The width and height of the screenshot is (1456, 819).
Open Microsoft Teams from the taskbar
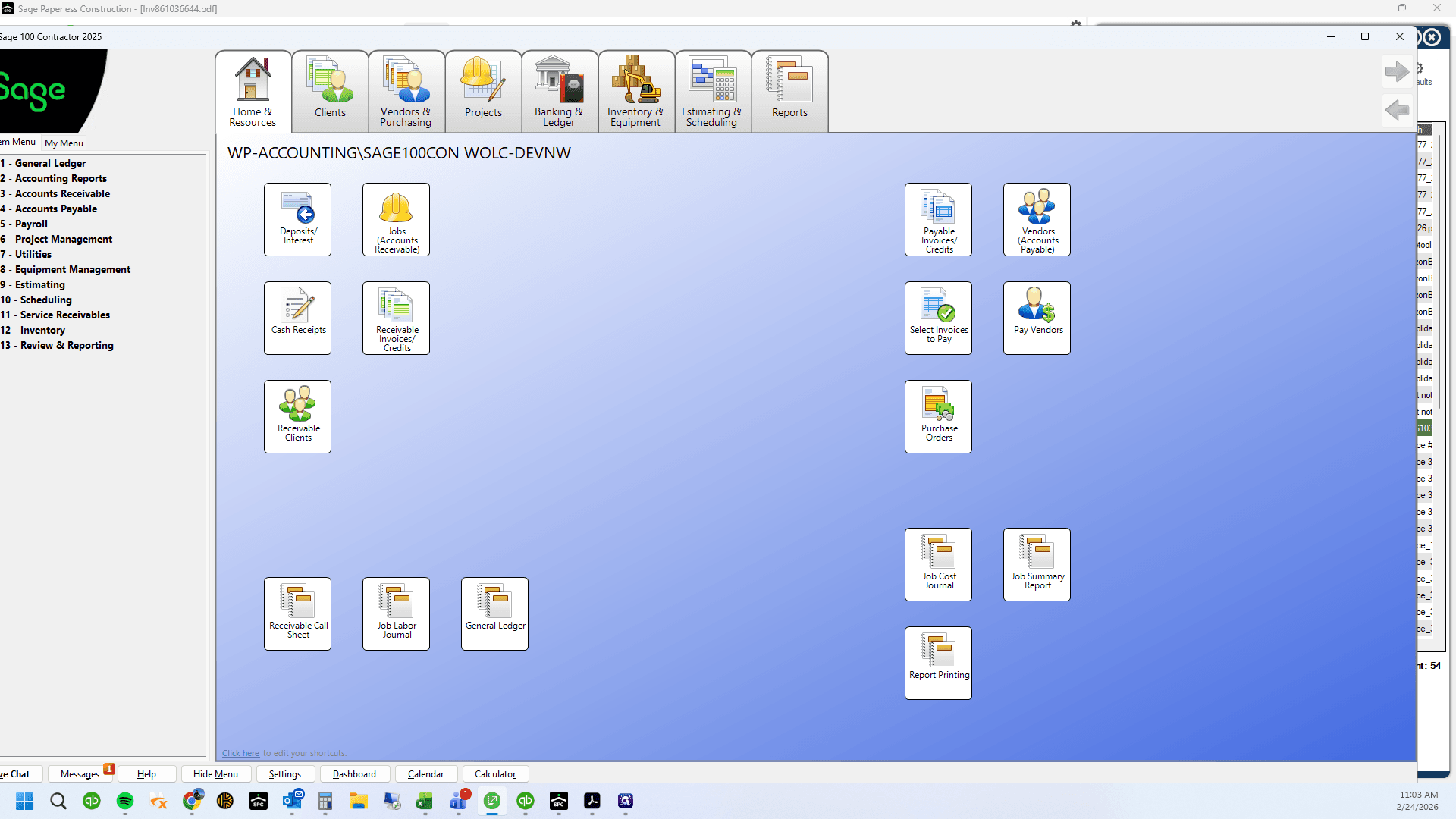point(459,801)
